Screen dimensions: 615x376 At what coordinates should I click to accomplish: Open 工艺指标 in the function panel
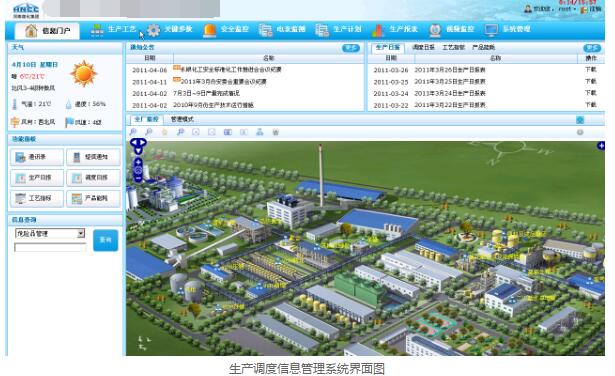pyautogui.click(x=37, y=198)
